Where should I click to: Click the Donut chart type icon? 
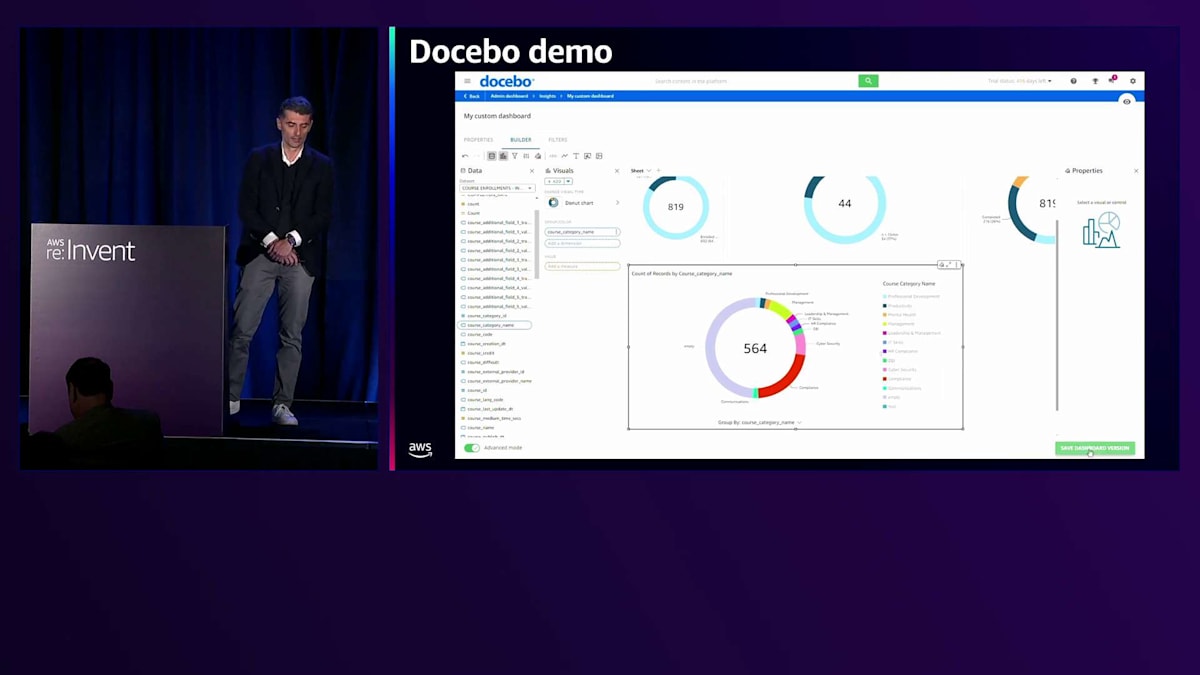click(x=553, y=202)
